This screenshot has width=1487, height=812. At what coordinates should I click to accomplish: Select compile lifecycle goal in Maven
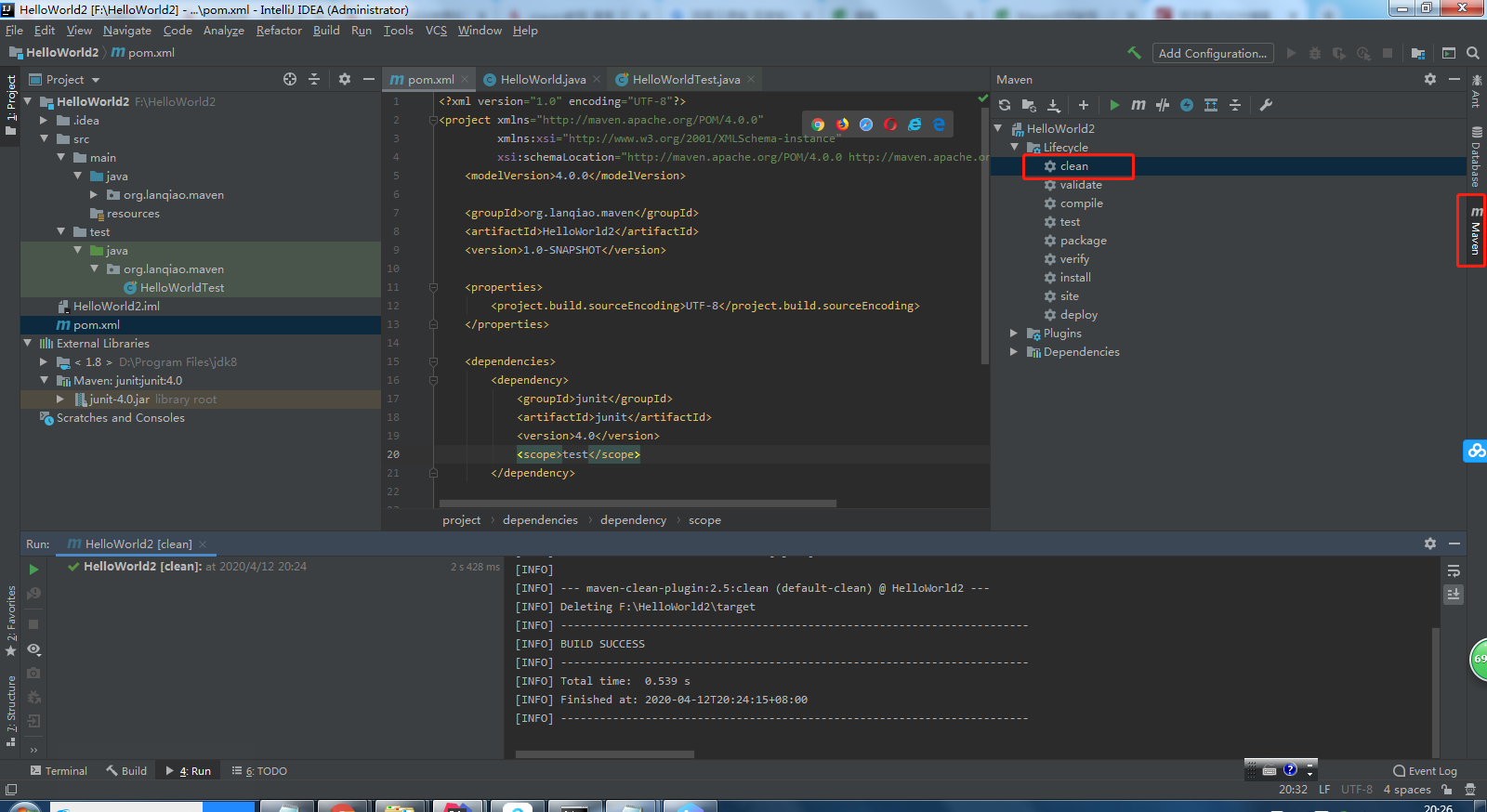1081,203
